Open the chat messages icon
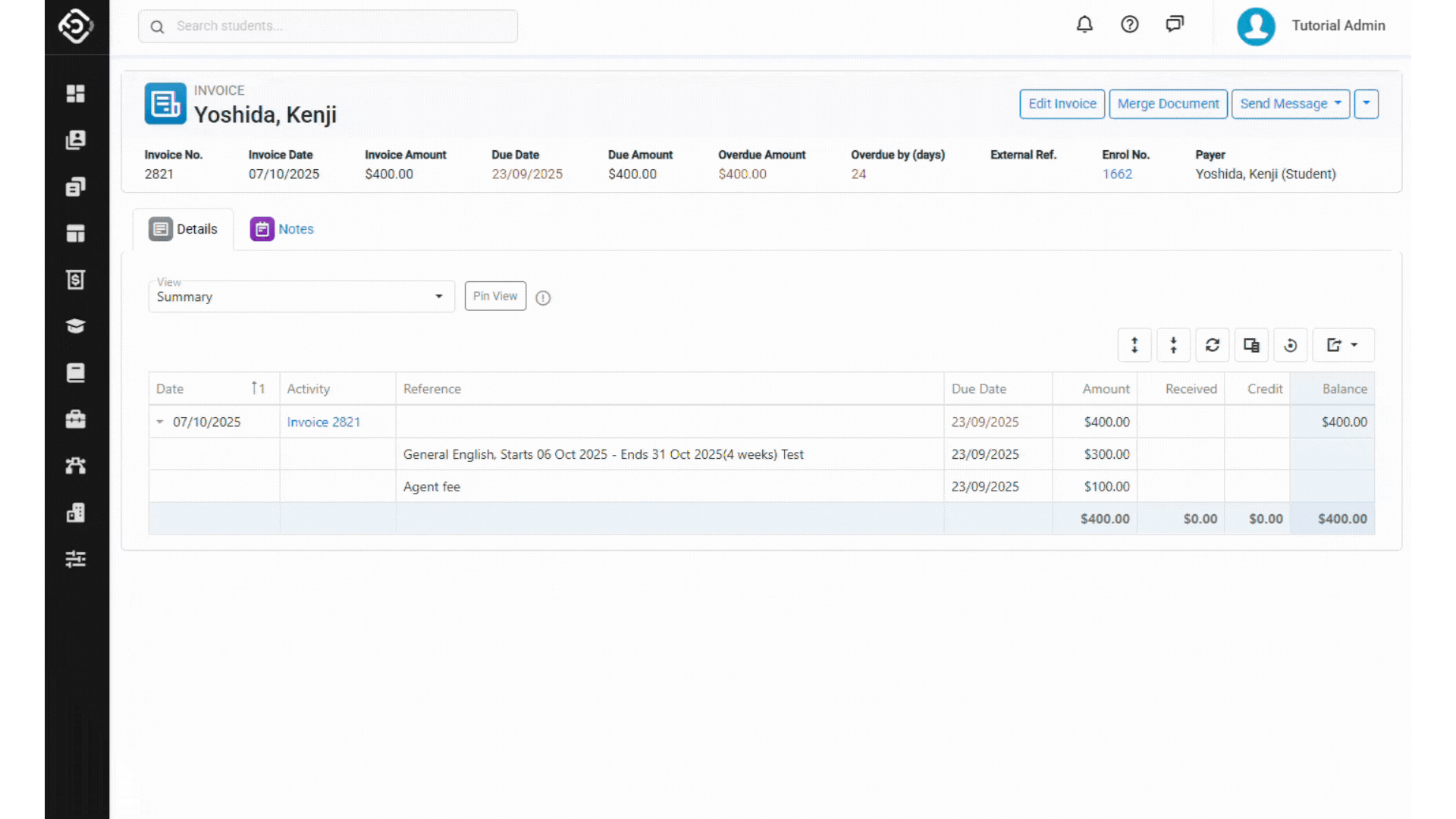The image size is (1456, 819). coord(1175,25)
